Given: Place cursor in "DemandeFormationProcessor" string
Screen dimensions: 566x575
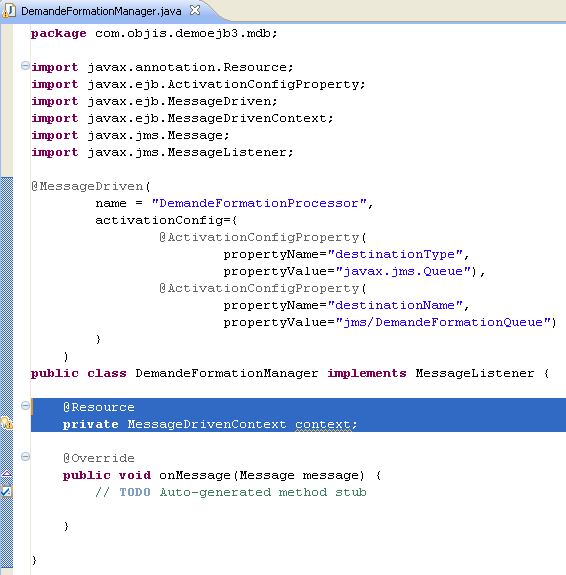Looking at the screenshot, I should [259, 203].
